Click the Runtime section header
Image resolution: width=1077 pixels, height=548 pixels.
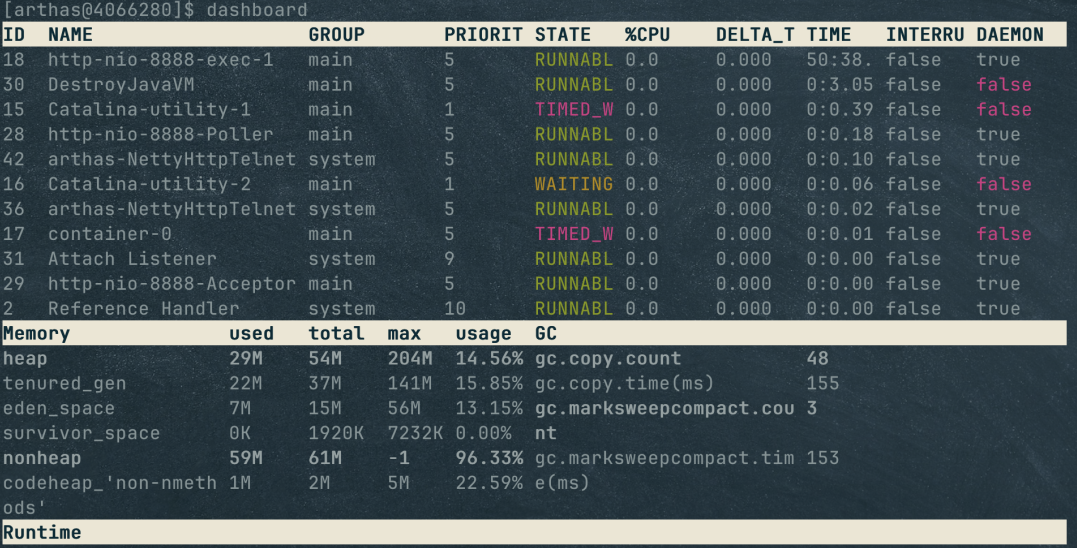coord(42,533)
